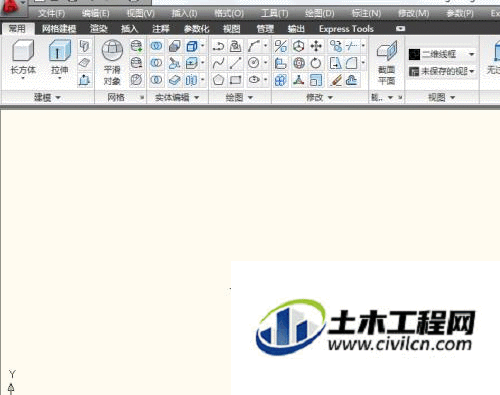Open dropdown arrow below 拉伸
Image resolution: width=500 pixels, height=395 pixels.
[60, 79]
